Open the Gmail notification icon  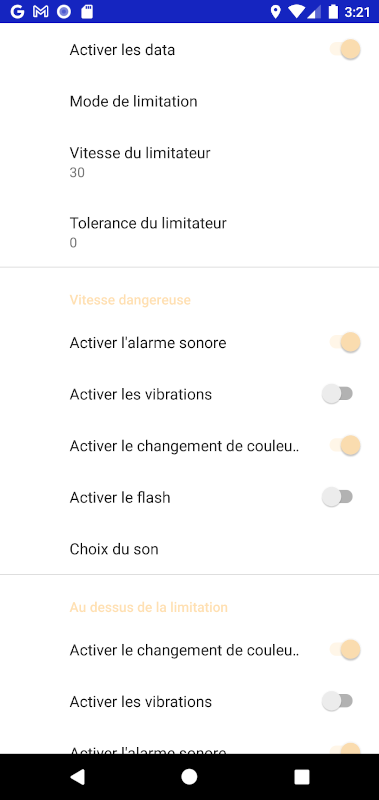pos(40,12)
